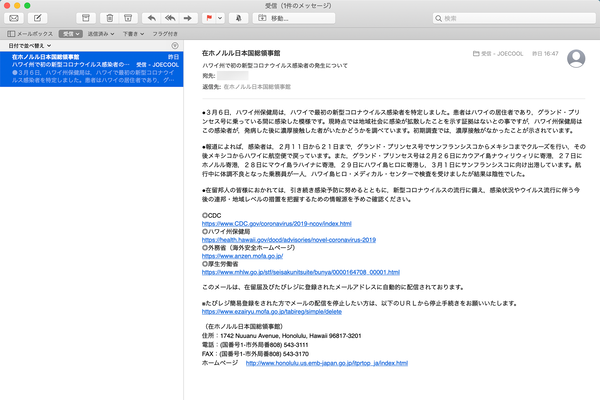Open the 日付で並べ替え sort menu
This screenshot has height=400, width=600.
click(30, 46)
